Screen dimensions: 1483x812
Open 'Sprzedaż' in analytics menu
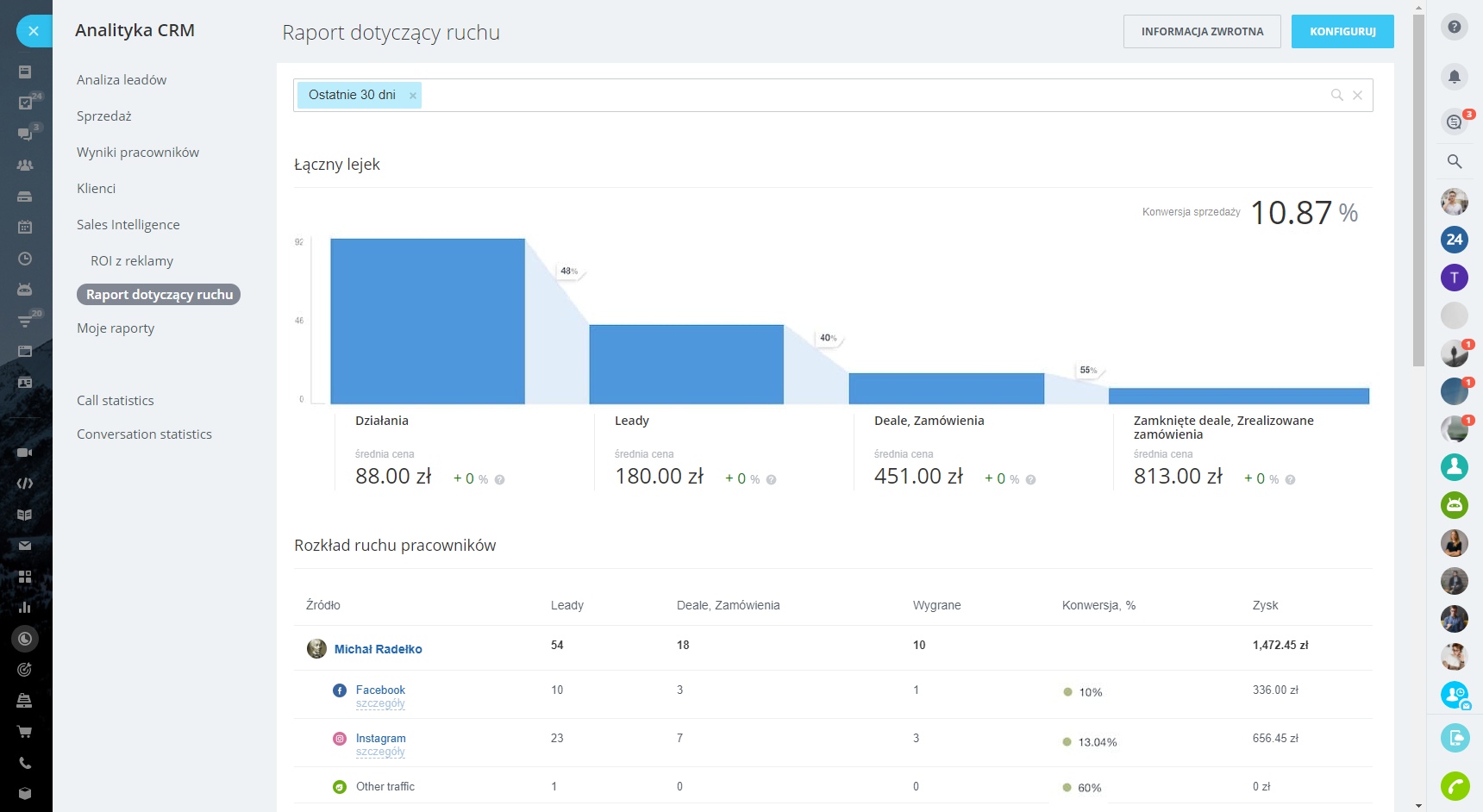tap(104, 116)
